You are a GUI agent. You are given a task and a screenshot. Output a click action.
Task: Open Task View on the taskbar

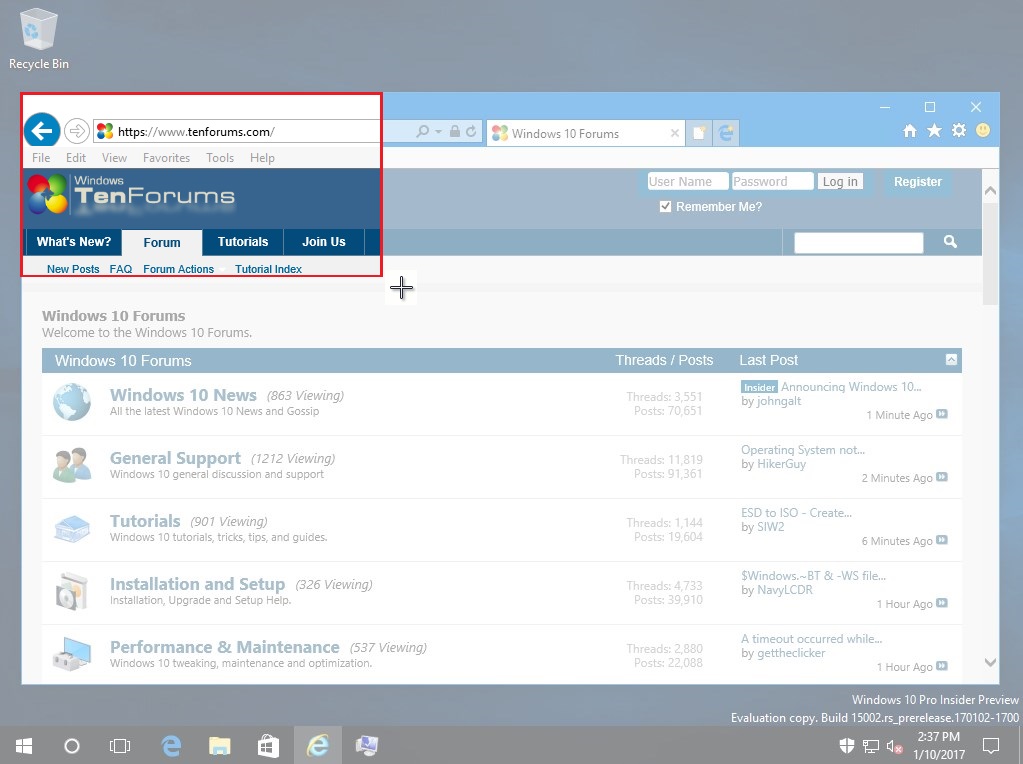120,746
